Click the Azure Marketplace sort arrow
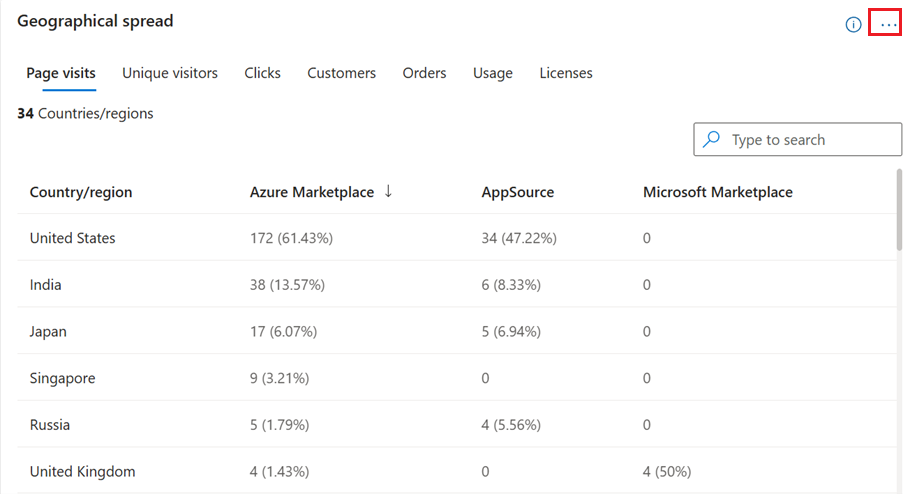903x494 pixels. pos(388,192)
